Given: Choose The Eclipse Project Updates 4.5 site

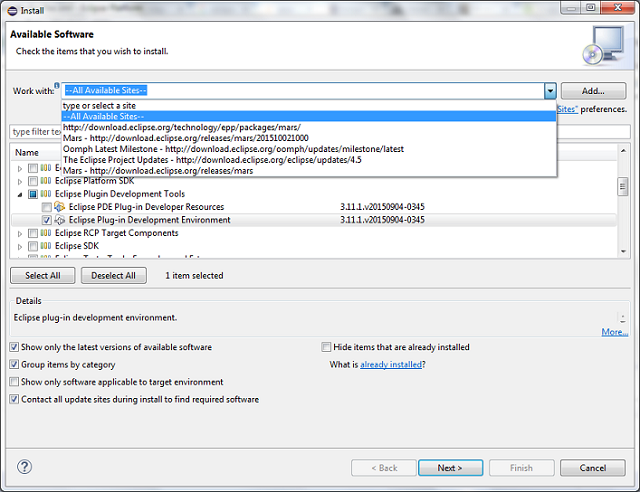Looking at the screenshot, I should click(309, 160).
